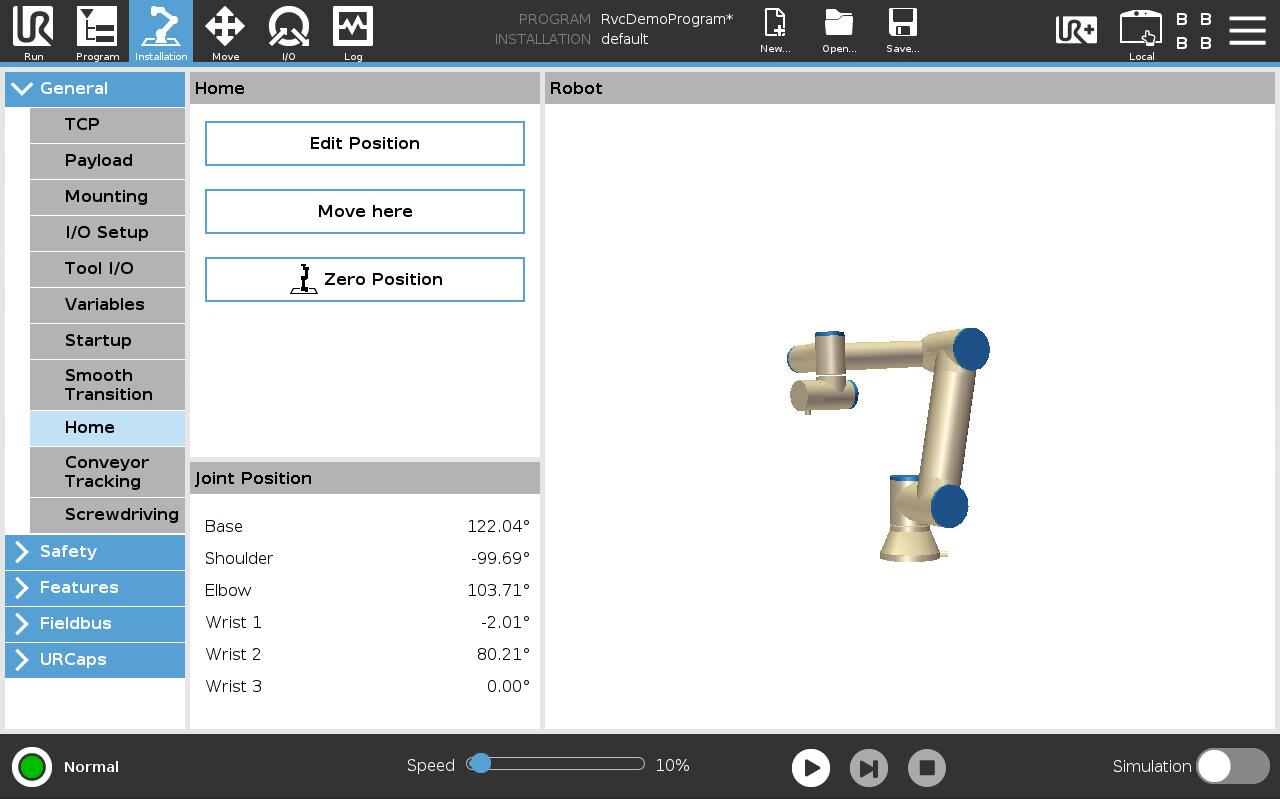
Task: Open the hamburger menu
Action: click(1247, 30)
